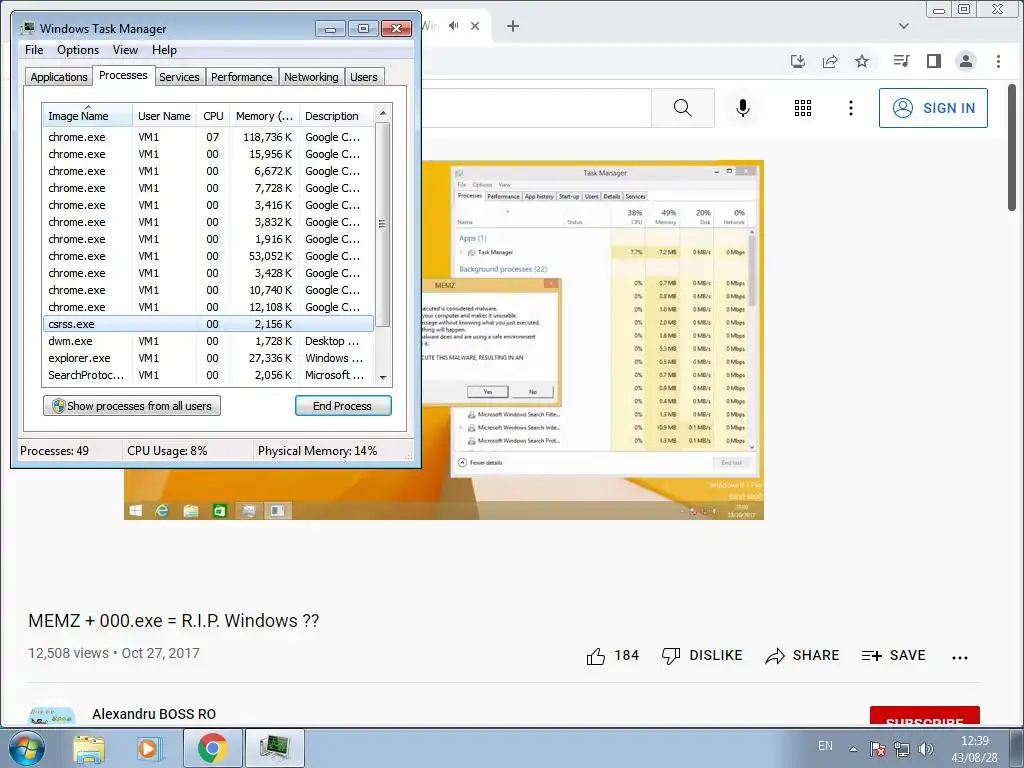Click the share page icon in Chrome
Viewport: 1024px width, 768px height.
tap(830, 61)
